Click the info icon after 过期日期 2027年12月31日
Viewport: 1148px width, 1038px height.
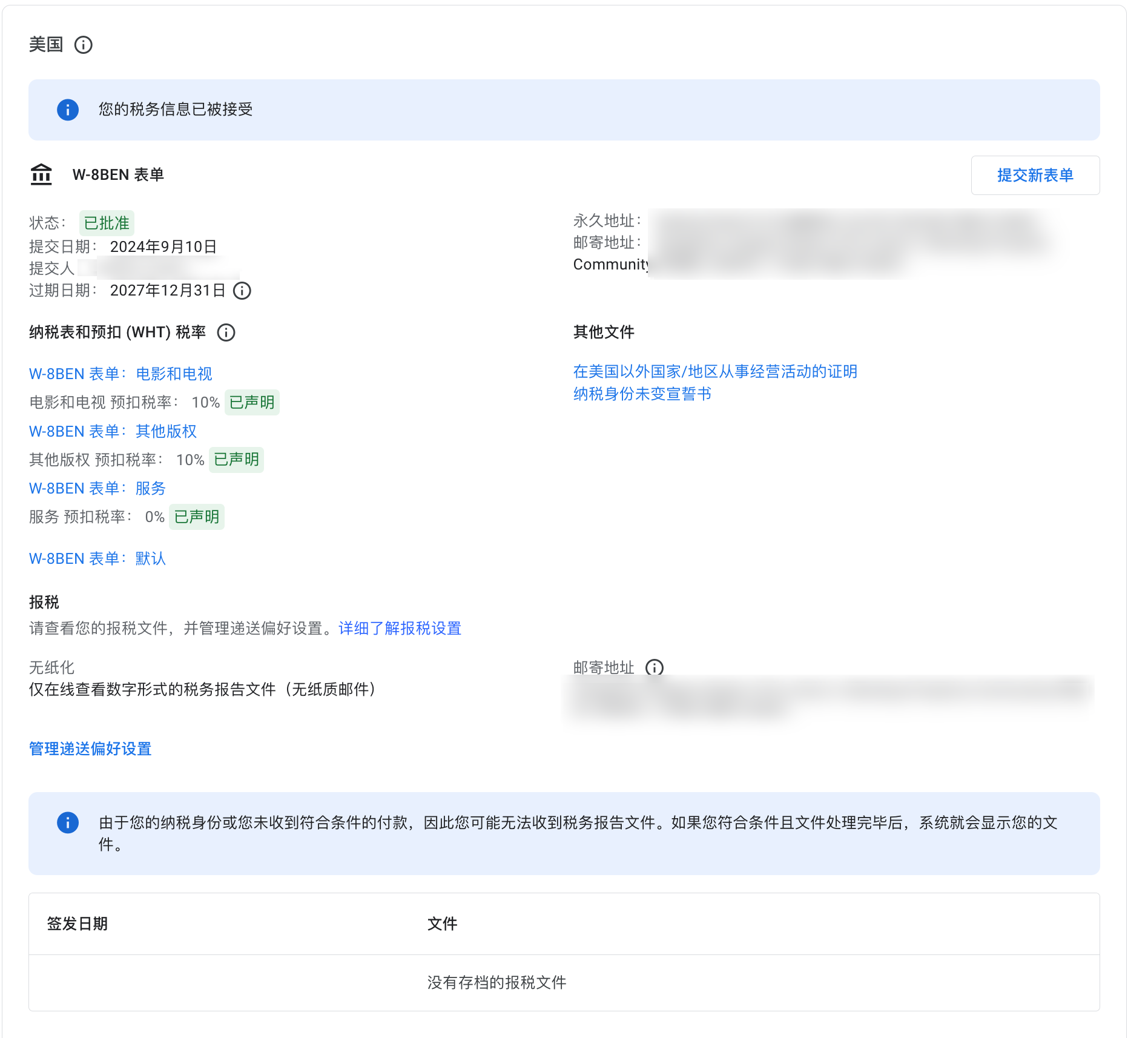242,291
